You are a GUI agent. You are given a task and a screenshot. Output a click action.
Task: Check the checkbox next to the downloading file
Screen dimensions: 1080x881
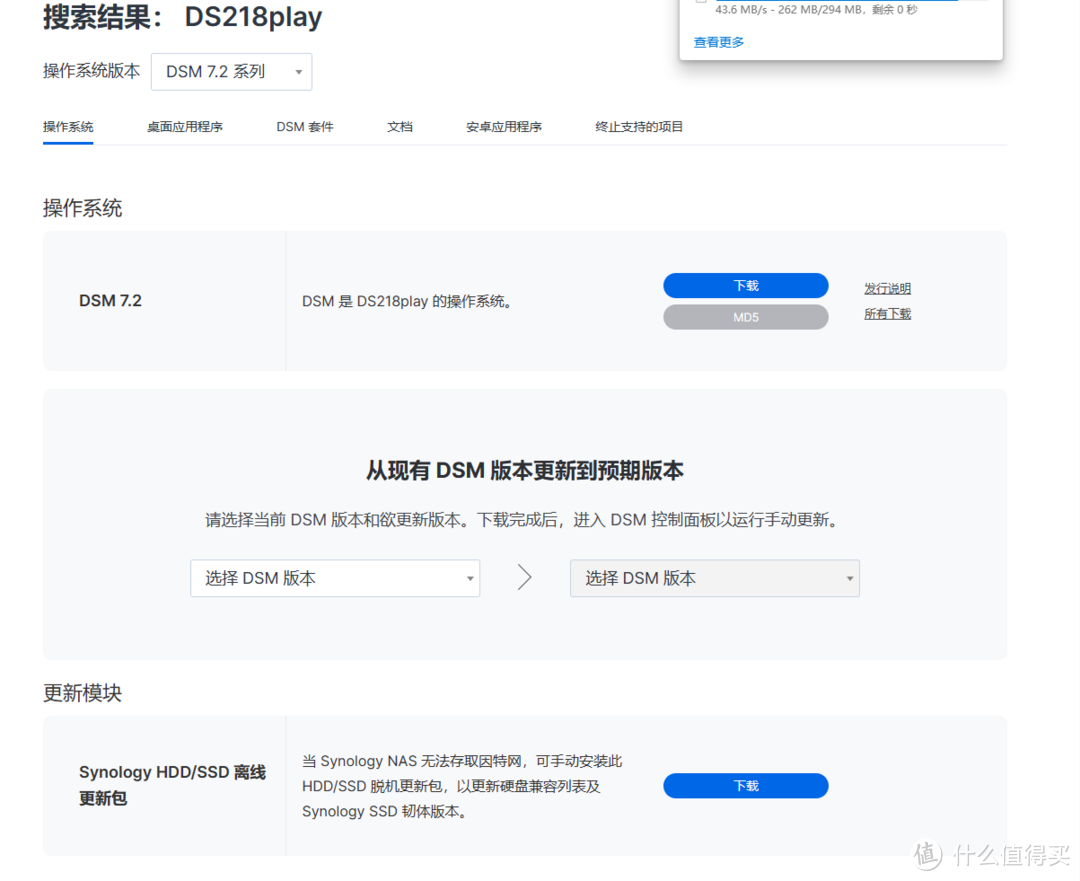pyautogui.click(x=702, y=3)
